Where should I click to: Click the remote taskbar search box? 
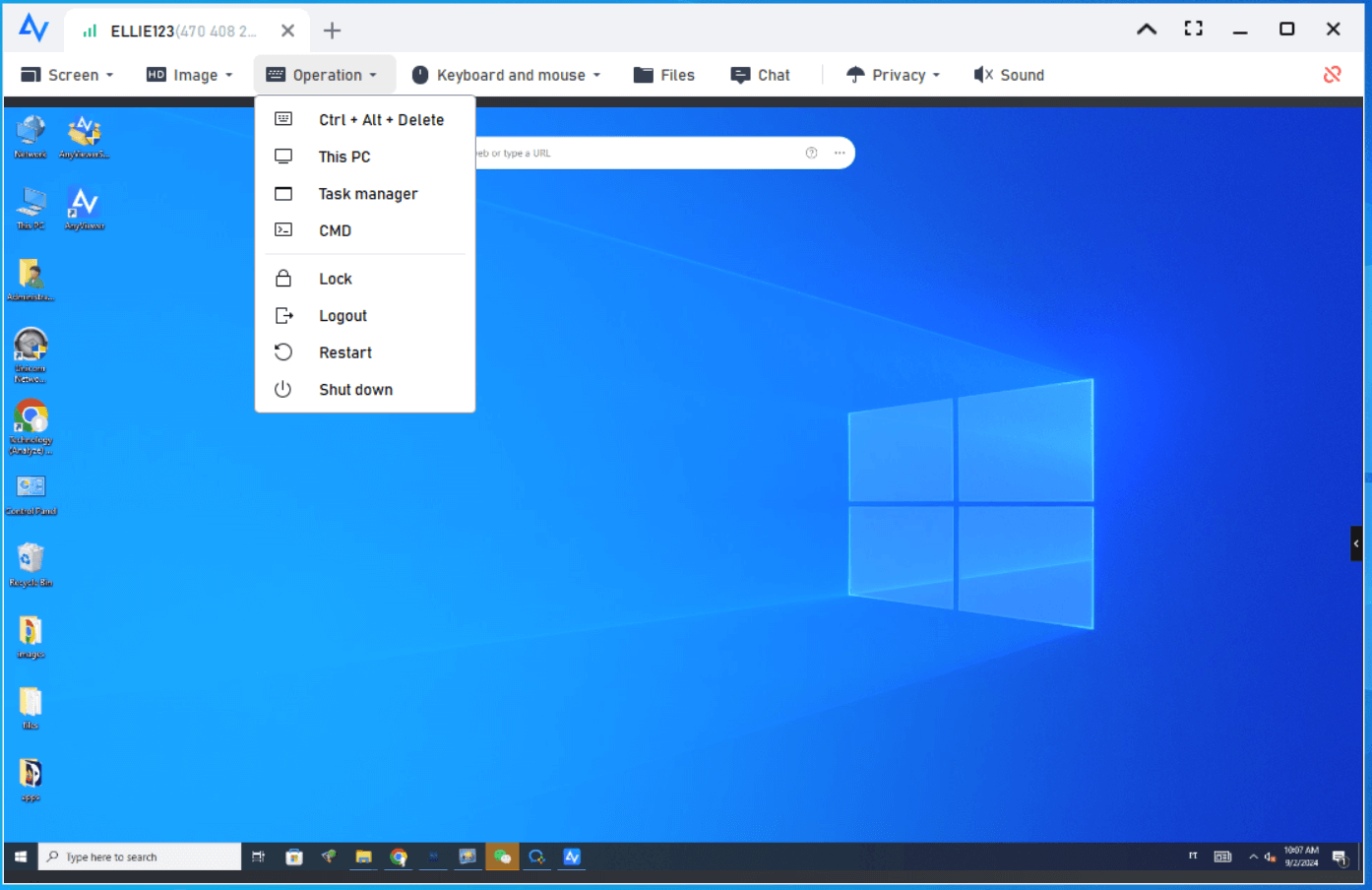point(140,857)
